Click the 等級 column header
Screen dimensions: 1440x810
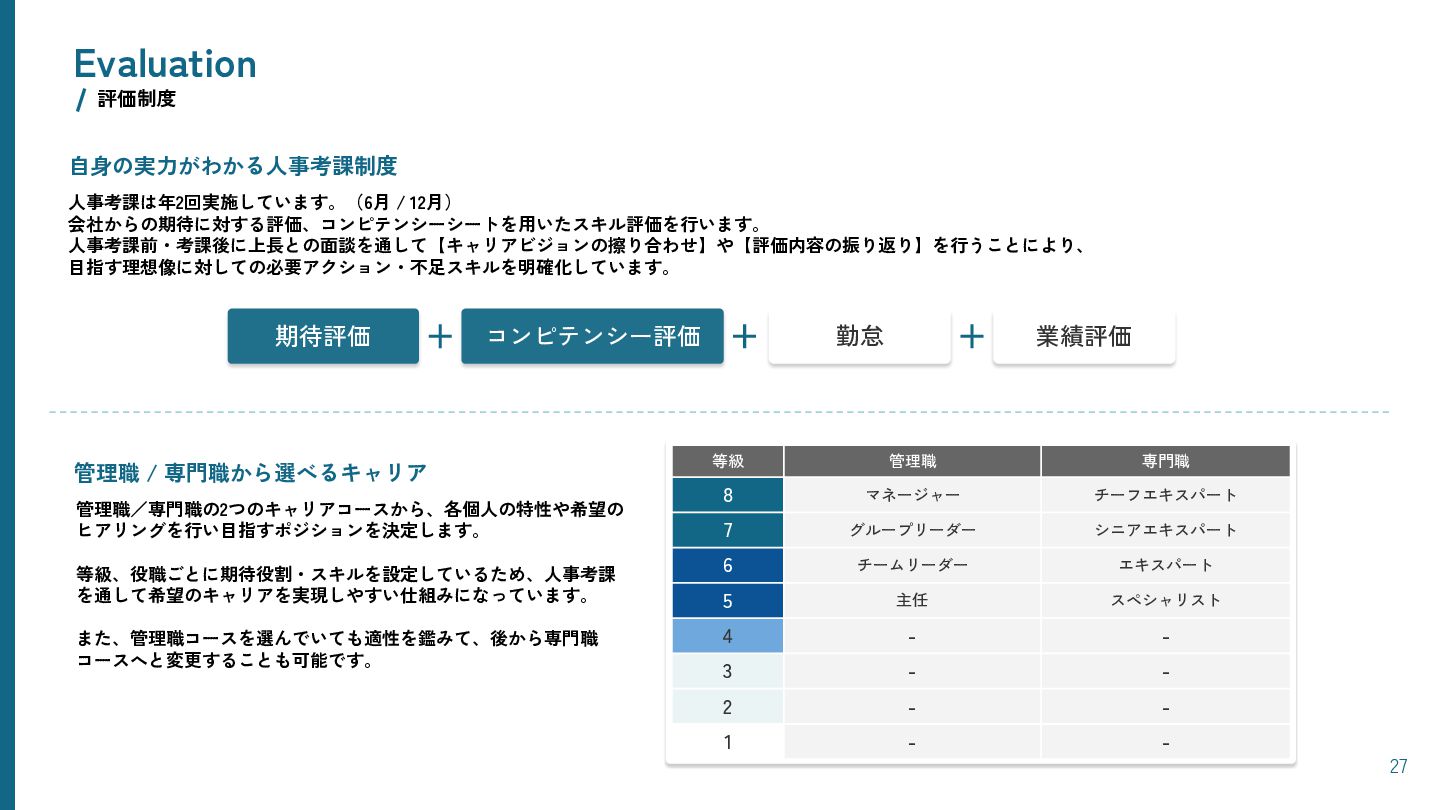point(728,461)
